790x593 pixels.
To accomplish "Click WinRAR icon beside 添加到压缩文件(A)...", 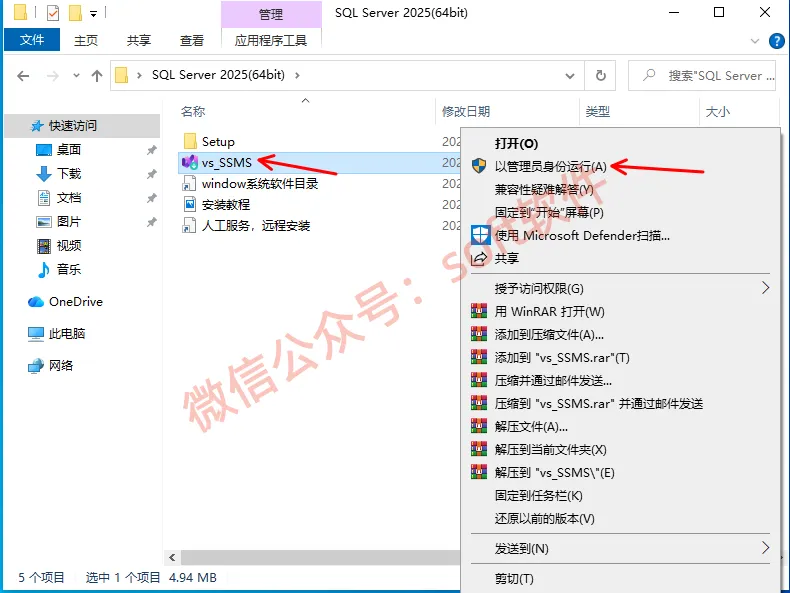I will [479, 334].
